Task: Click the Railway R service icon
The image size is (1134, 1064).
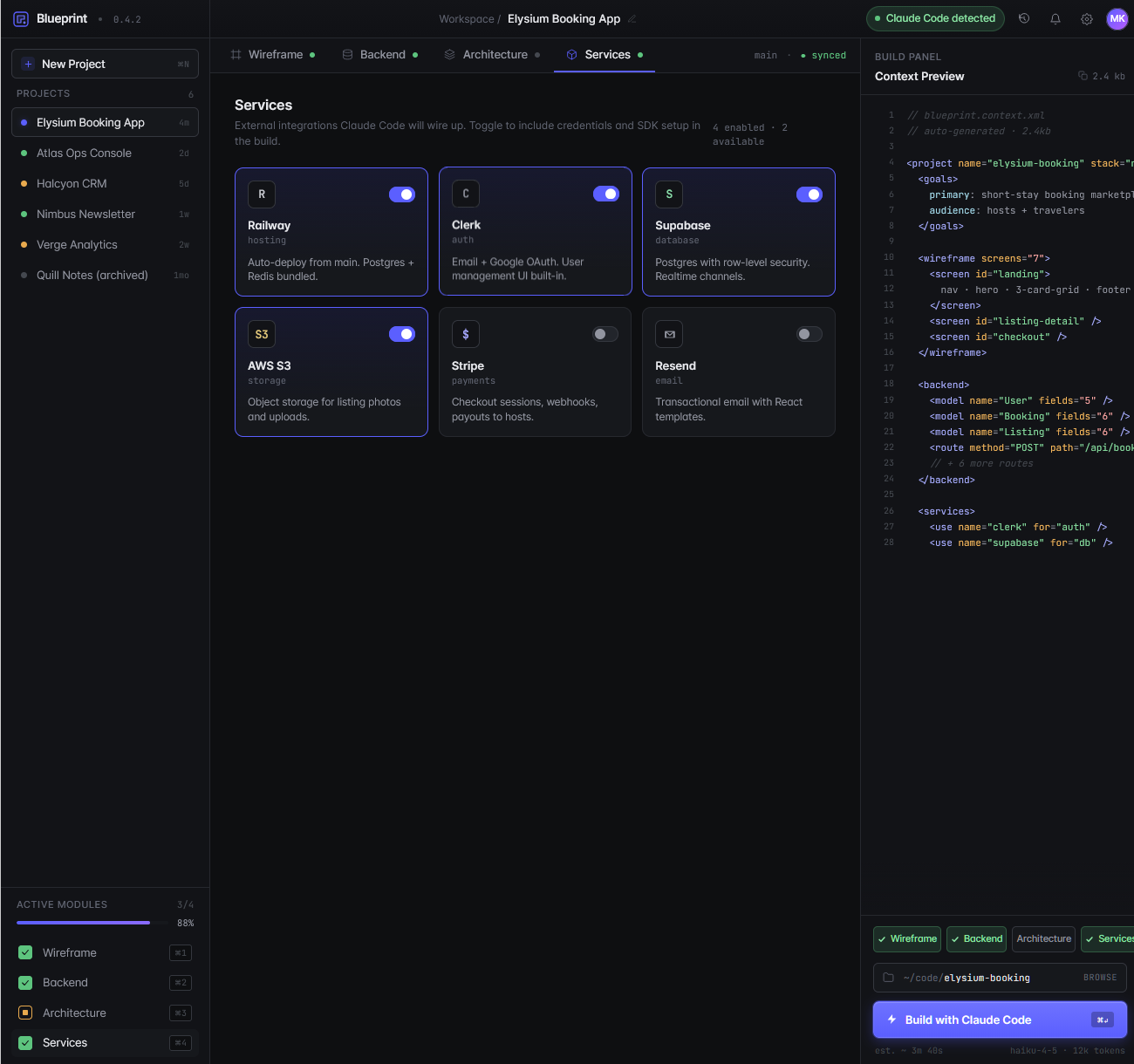Action: (x=262, y=194)
